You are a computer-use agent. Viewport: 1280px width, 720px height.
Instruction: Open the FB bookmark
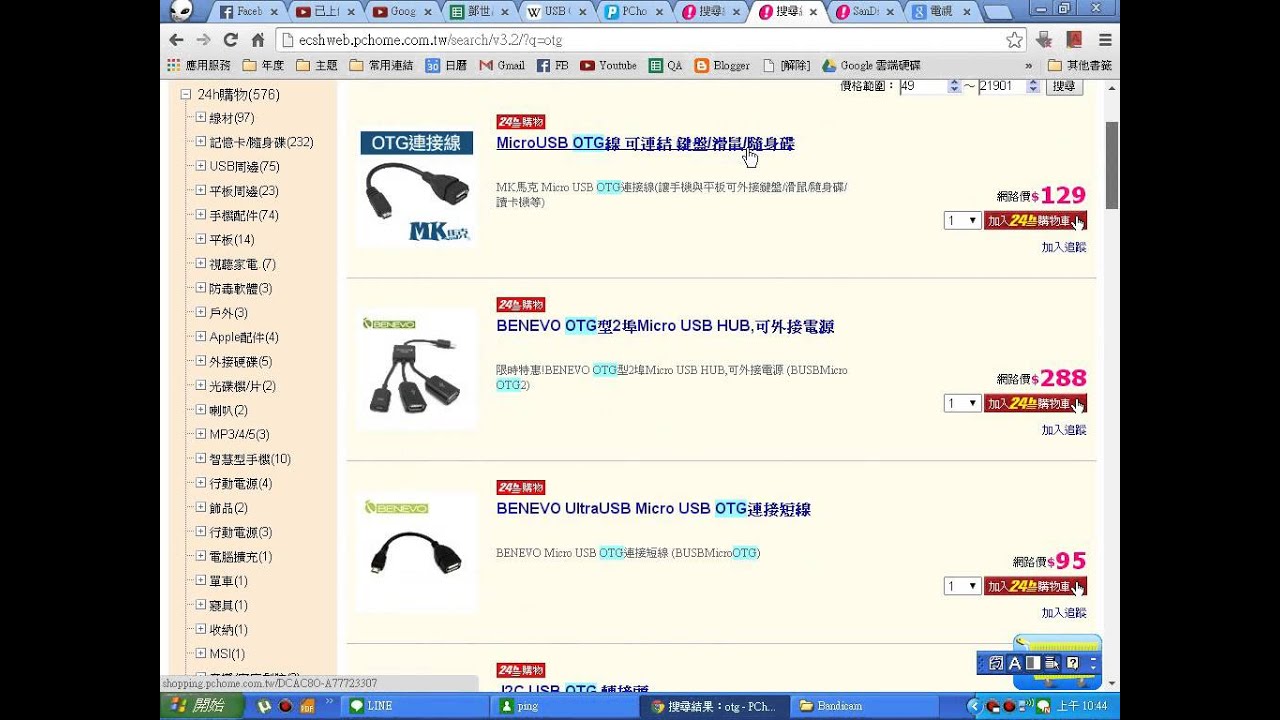552,65
